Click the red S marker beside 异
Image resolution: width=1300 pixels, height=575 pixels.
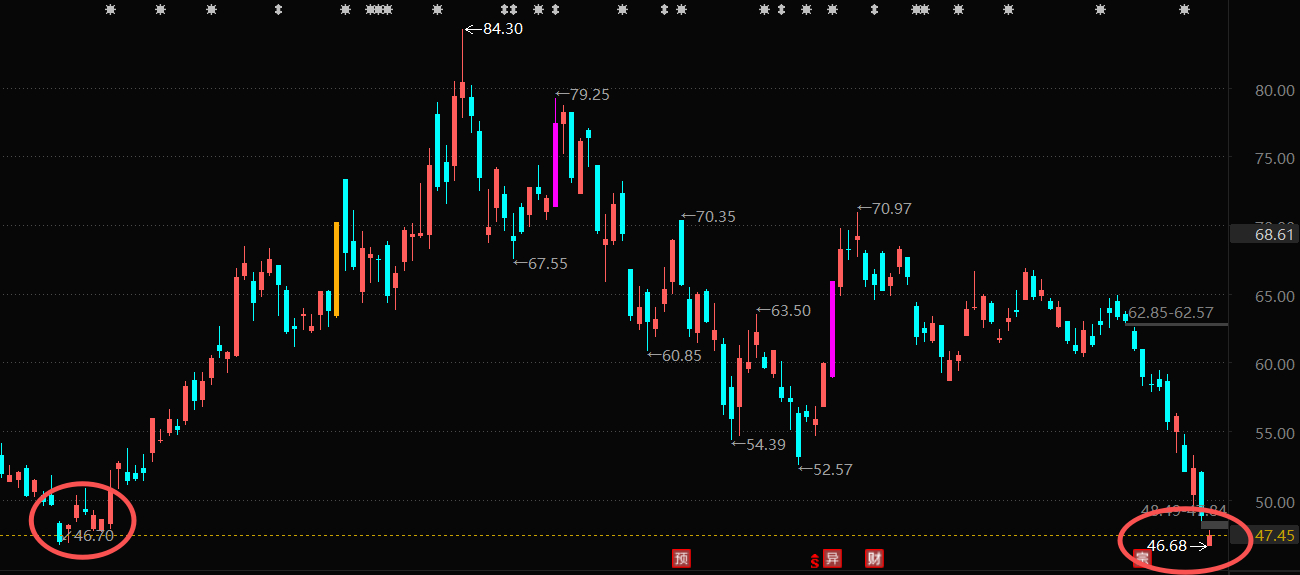815,560
